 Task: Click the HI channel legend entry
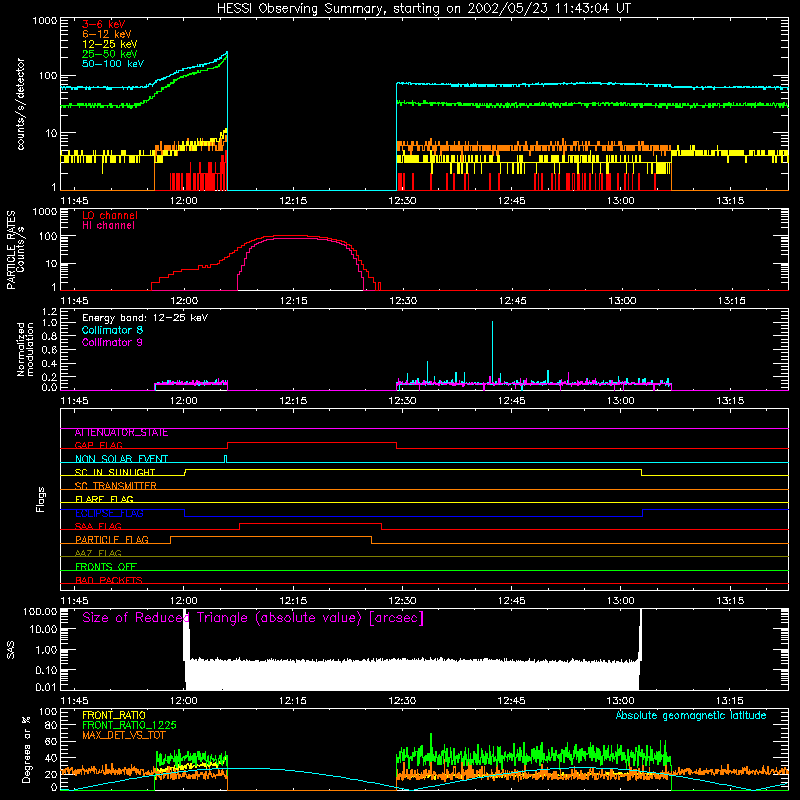point(108,226)
